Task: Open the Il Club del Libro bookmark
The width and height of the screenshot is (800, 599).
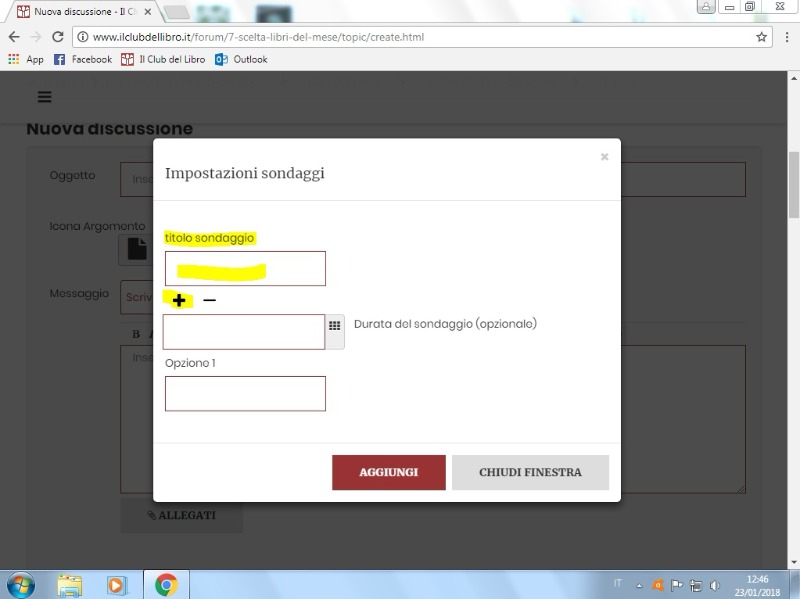Action: pyautogui.click(x=163, y=59)
